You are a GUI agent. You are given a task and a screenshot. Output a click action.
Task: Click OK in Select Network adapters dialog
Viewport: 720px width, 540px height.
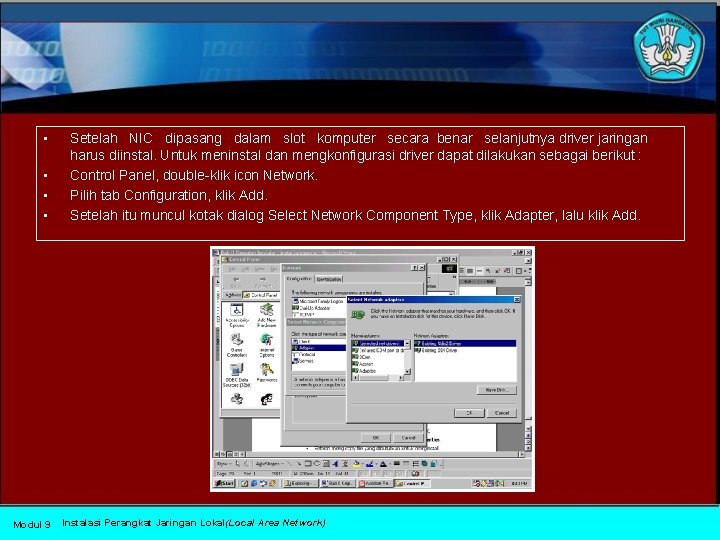469,413
